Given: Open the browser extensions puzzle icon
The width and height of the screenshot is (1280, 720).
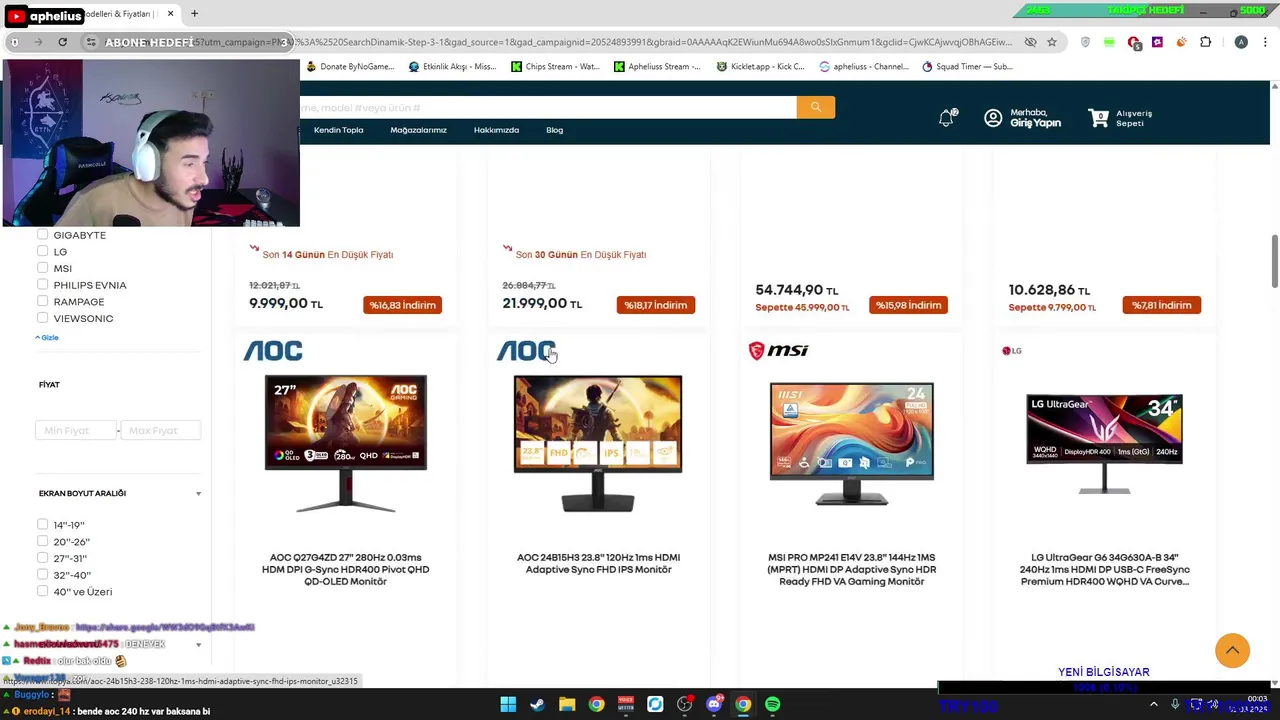Looking at the screenshot, I should (1205, 42).
